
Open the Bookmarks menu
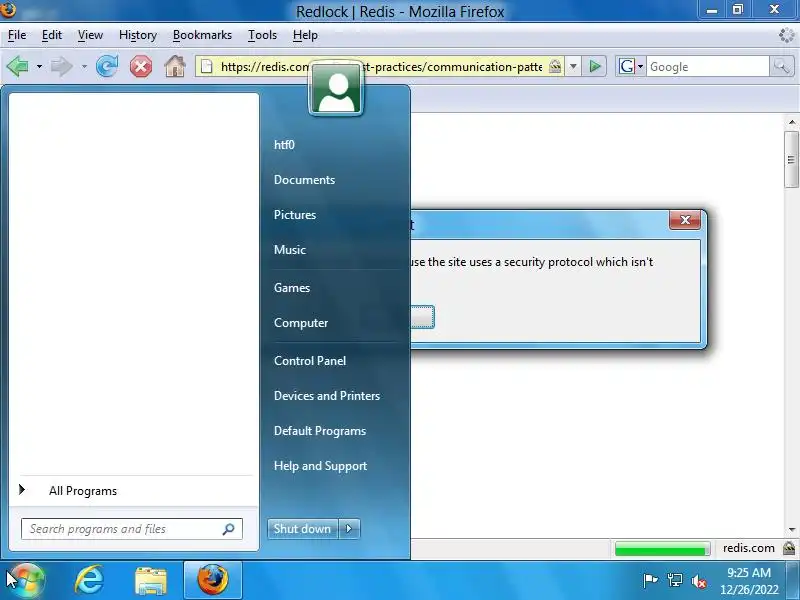tap(202, 35)
